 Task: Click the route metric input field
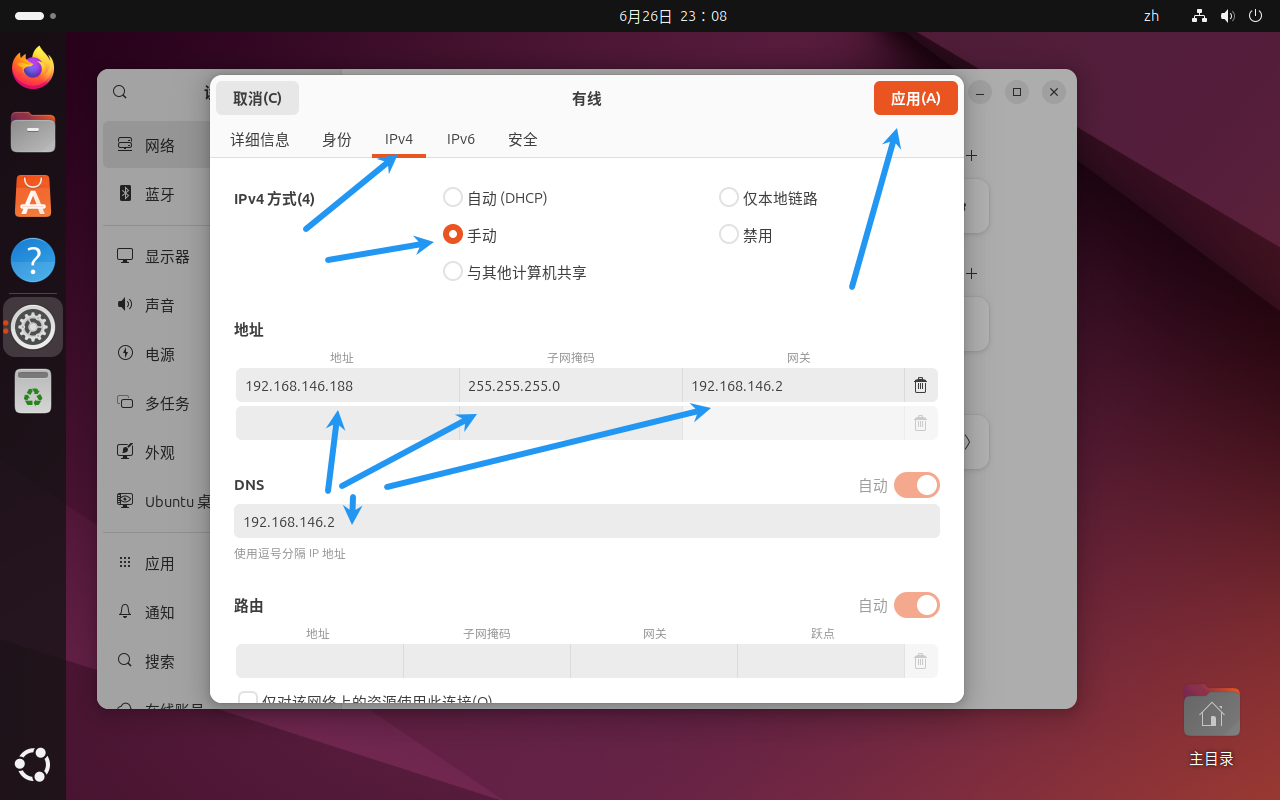click(821, 661)
